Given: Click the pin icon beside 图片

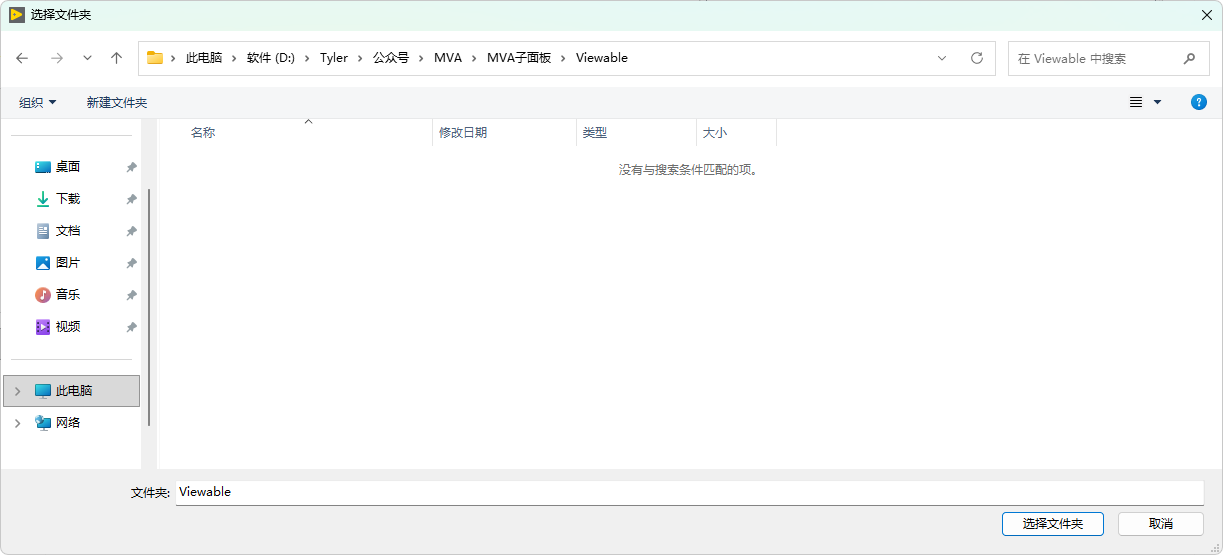Looking at the screenshot, I should [x=131, y=264].
